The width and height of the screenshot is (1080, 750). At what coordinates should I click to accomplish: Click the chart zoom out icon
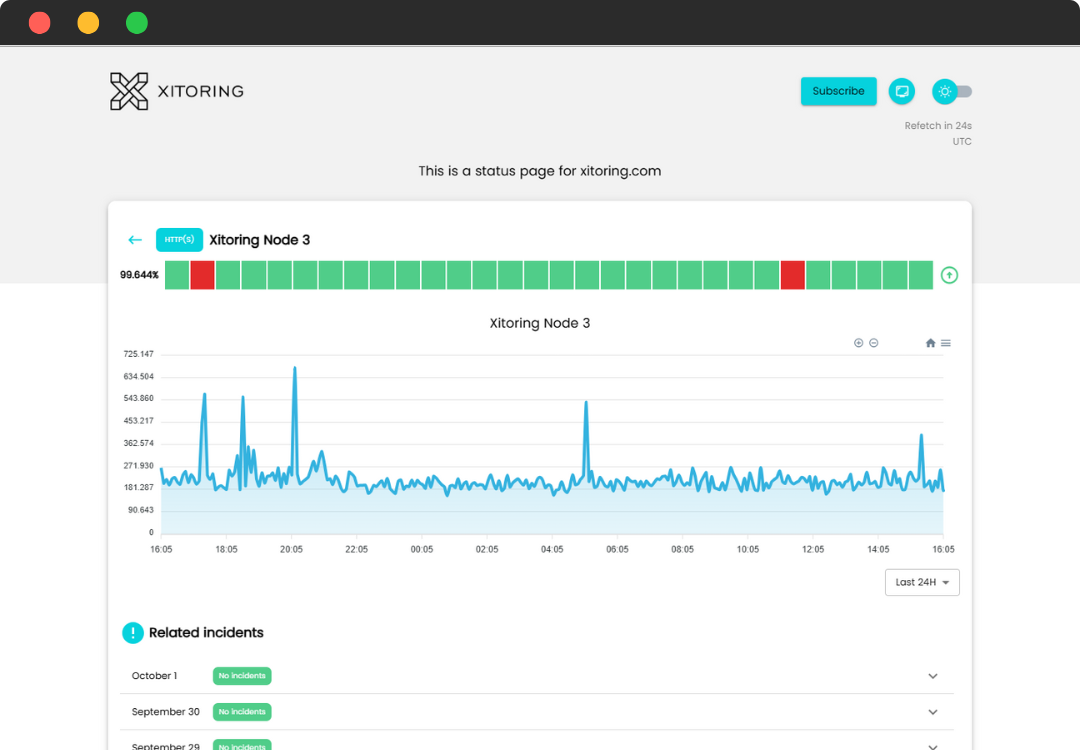(873, 343)
